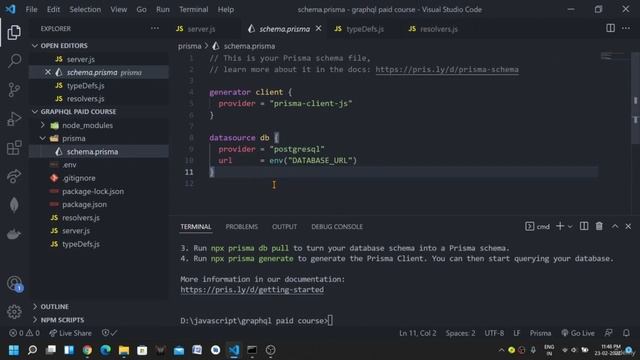640x360 pixels.
Task: Open the Live Share activity bar icon
Action: point(14,176)
